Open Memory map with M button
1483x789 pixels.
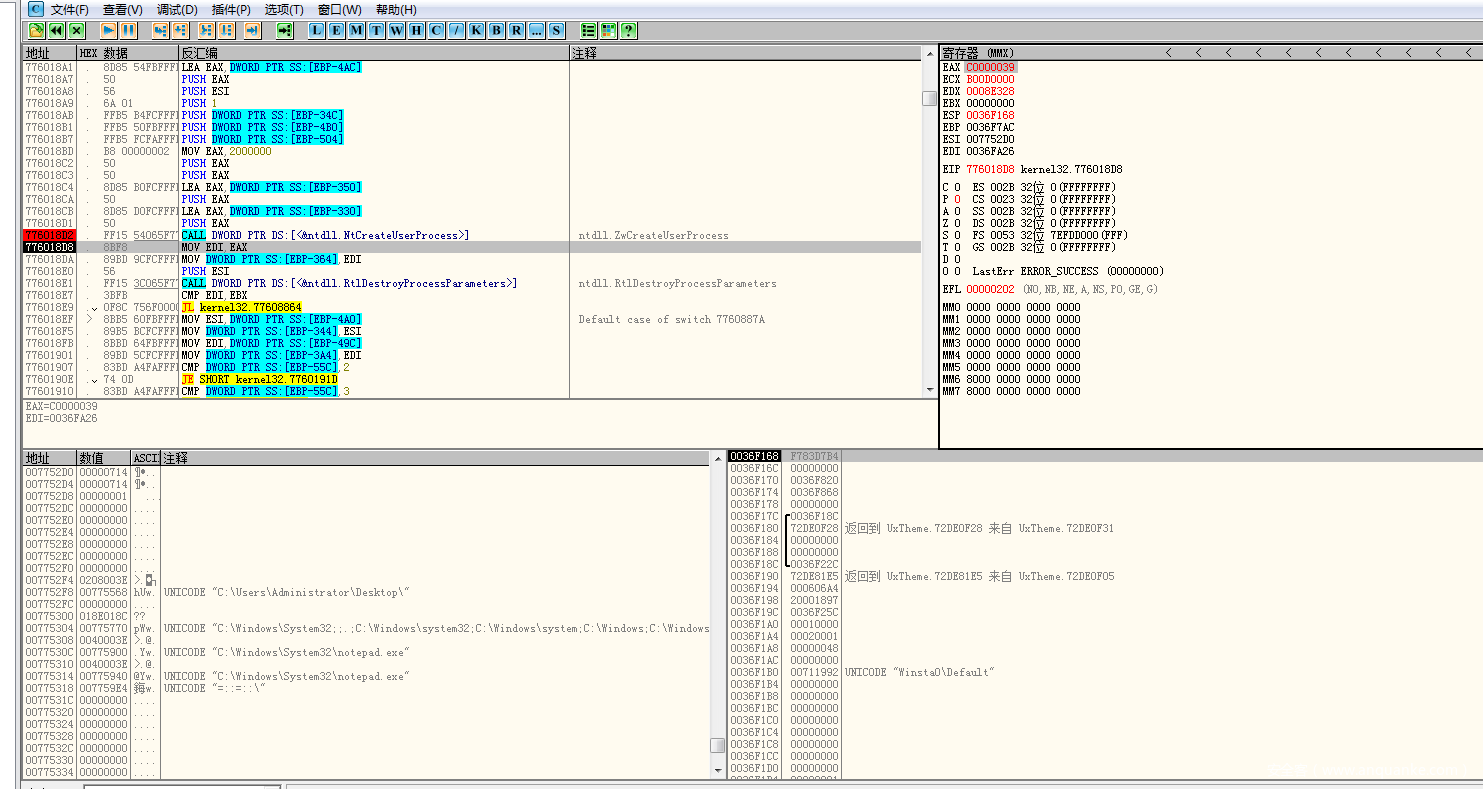coord(356,30)
